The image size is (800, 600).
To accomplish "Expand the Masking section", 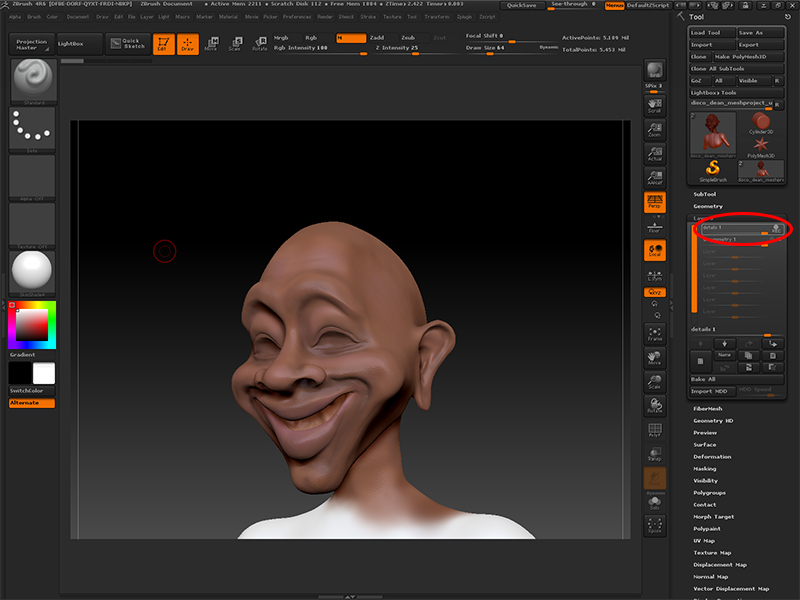I will click(x=705, y=468).
